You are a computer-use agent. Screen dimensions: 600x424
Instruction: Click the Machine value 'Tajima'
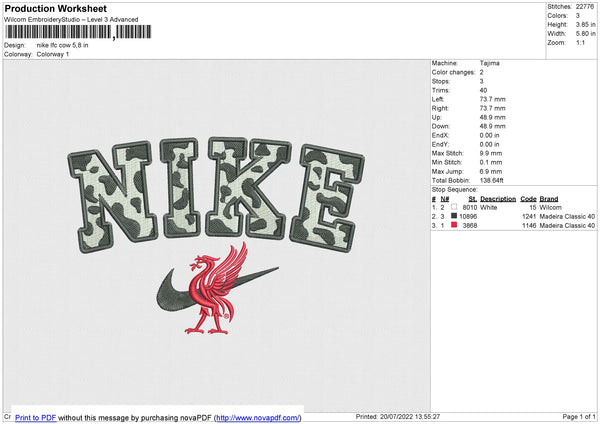[x=489, y=63]
